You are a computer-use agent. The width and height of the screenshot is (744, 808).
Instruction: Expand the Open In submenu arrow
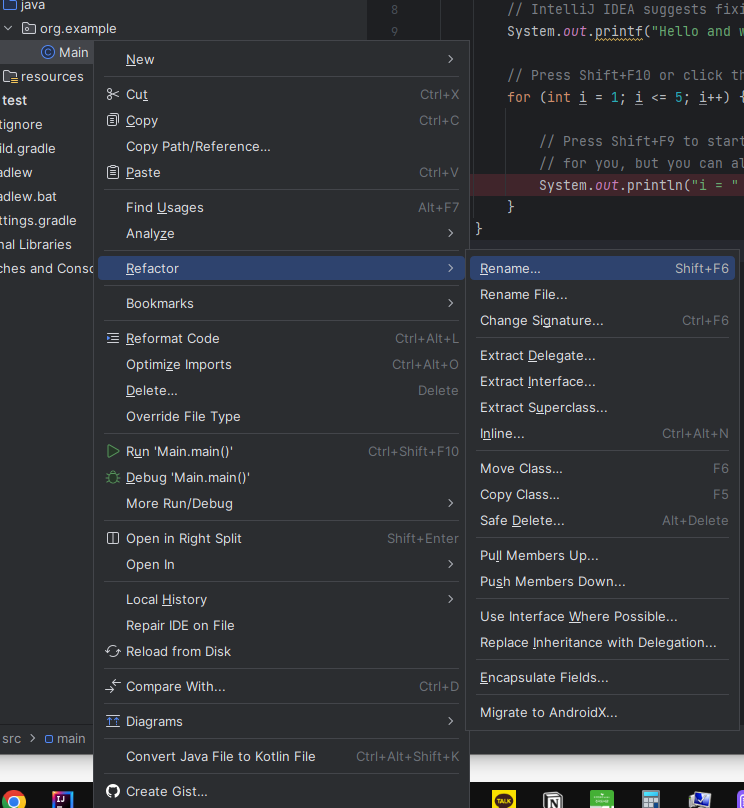click(451, 564)
